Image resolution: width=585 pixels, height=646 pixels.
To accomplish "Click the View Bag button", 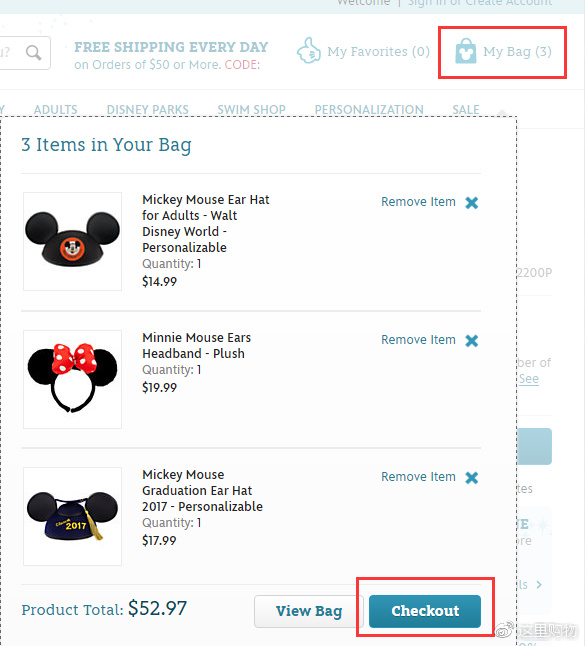I will [x=309, y=611].
